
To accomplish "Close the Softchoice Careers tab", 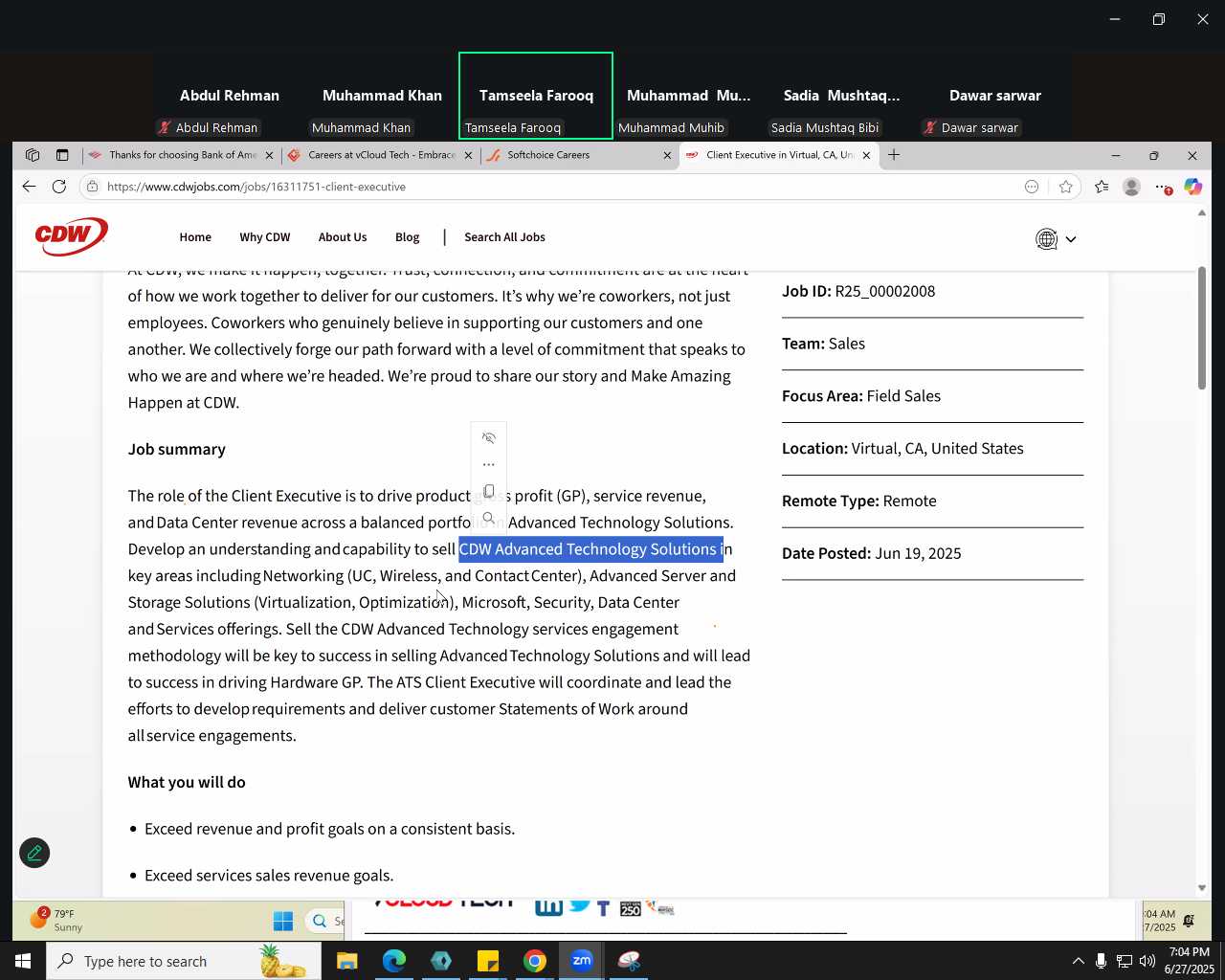I will point(667,155).
